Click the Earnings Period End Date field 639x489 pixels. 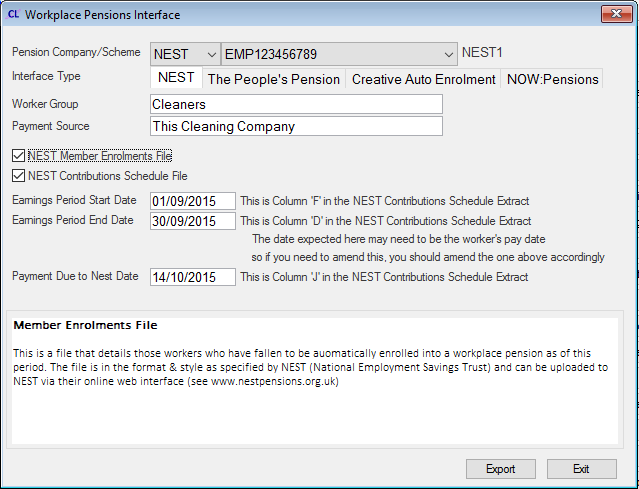[x=191, y=221]
